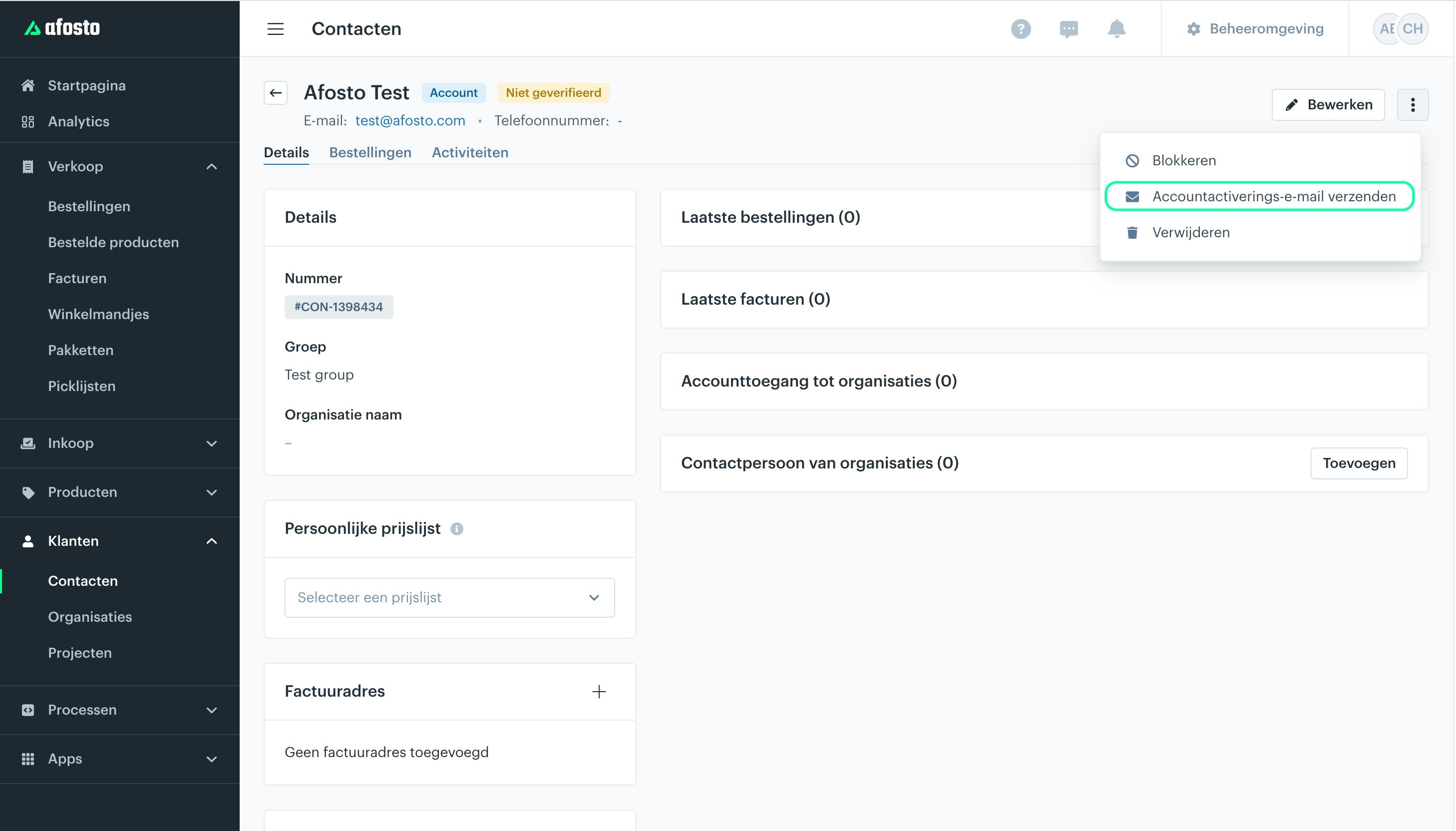Toggle the hamburger sidebar menu
This screenshot has height=831, width=1456.
point(276,28)
